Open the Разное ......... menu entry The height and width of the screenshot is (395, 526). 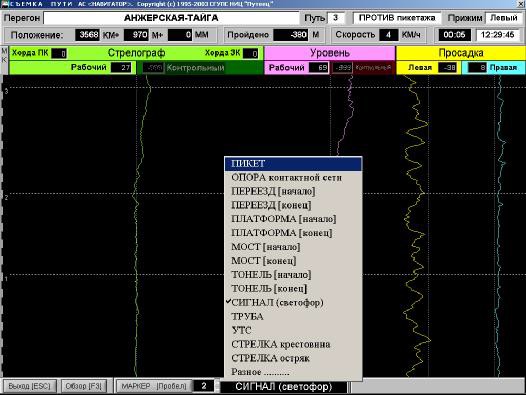coord(293,372)
